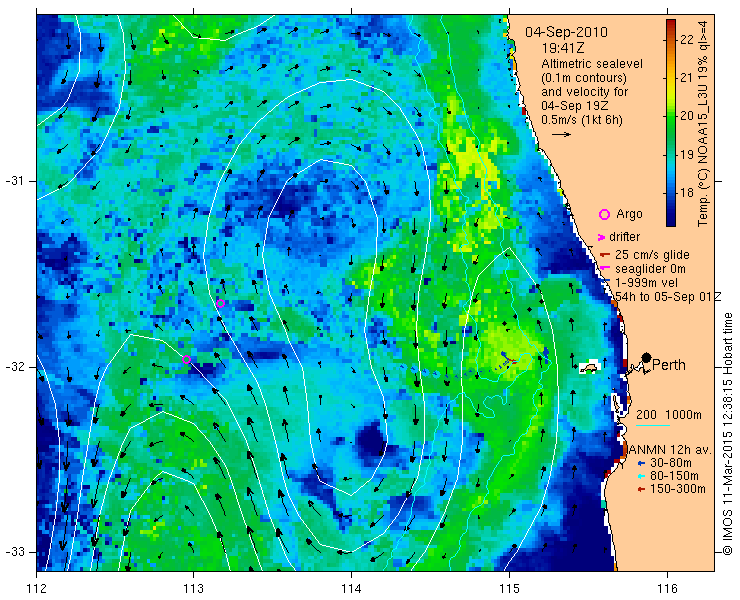Image resolution: width=740 pixels, height=600 pixels.
Task: Click the '(0.1m contours)' text
Action: tap(584, 77)
